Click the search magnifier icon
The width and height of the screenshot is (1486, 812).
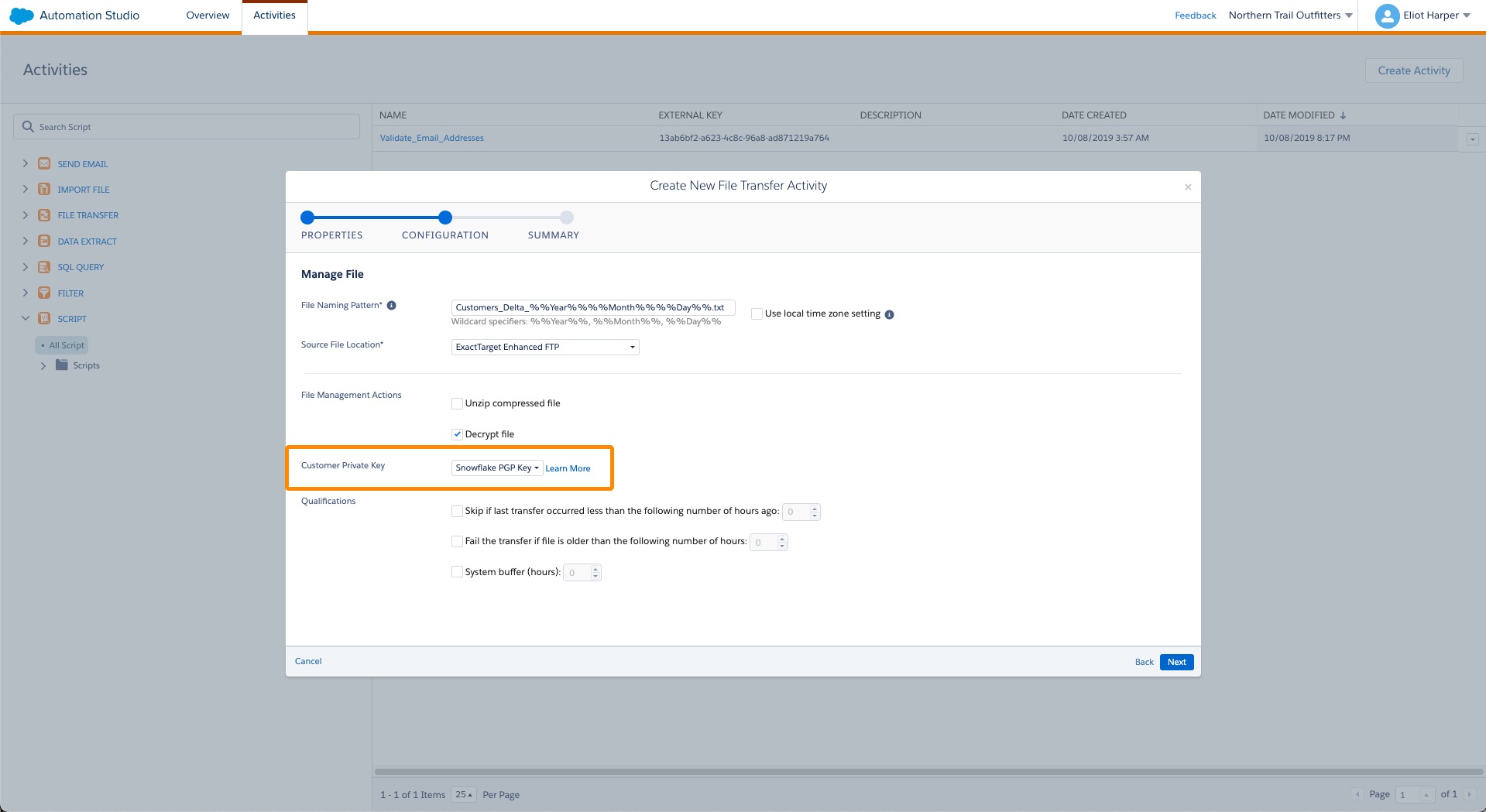[28, 126]
